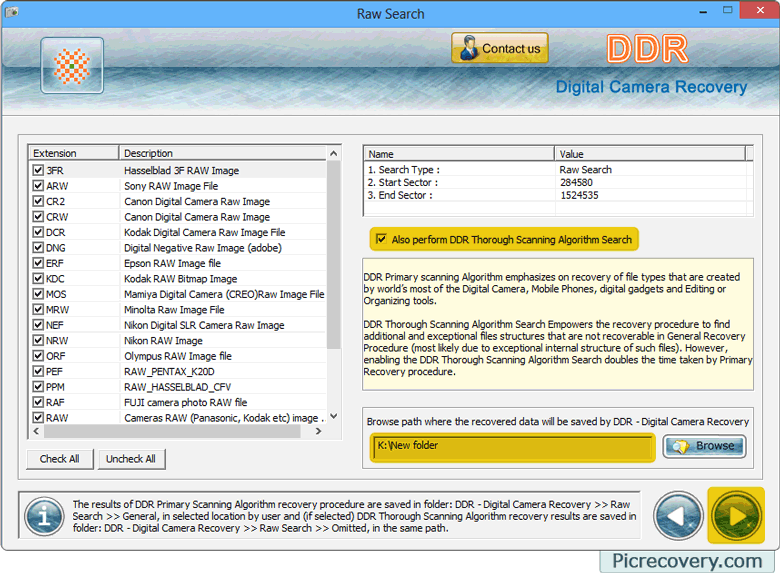This screenshot has width=780, height=573.
Task: Go back with the blue arrow button
Action: click(x=678, y=516)
